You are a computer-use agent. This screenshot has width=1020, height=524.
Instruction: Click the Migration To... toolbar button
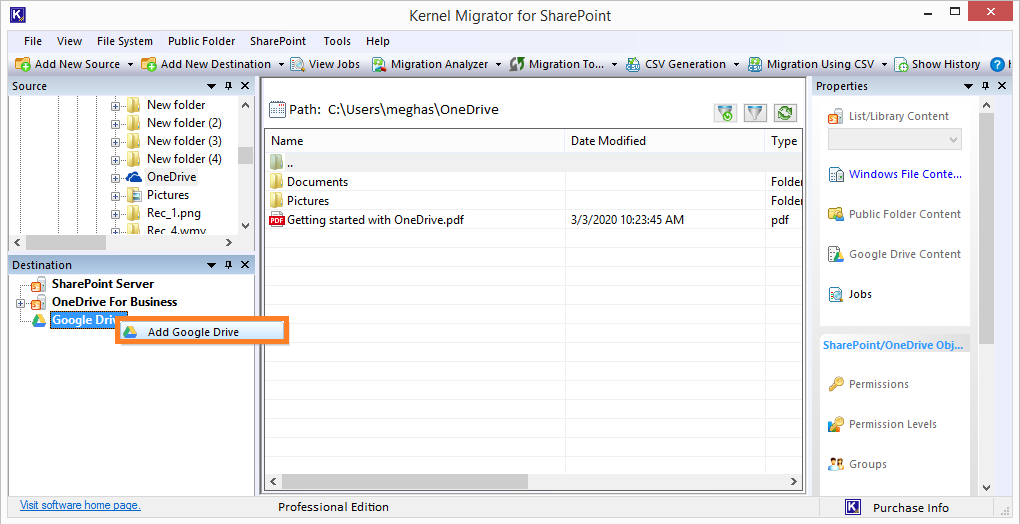(x=557, y=64)
